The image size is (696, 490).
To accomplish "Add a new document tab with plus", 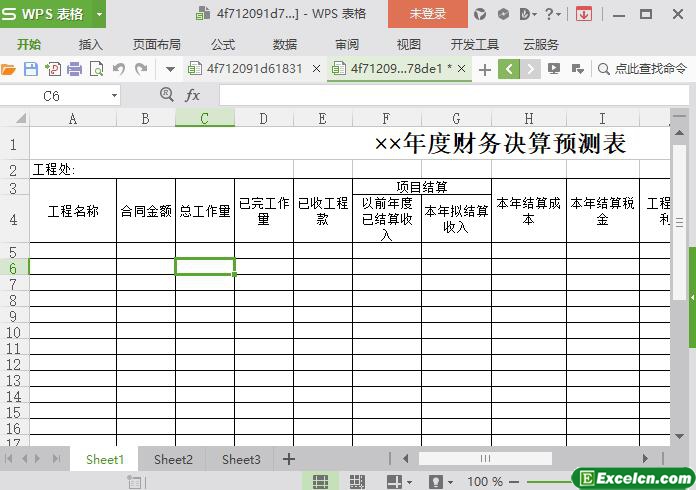I will (485, 70).
